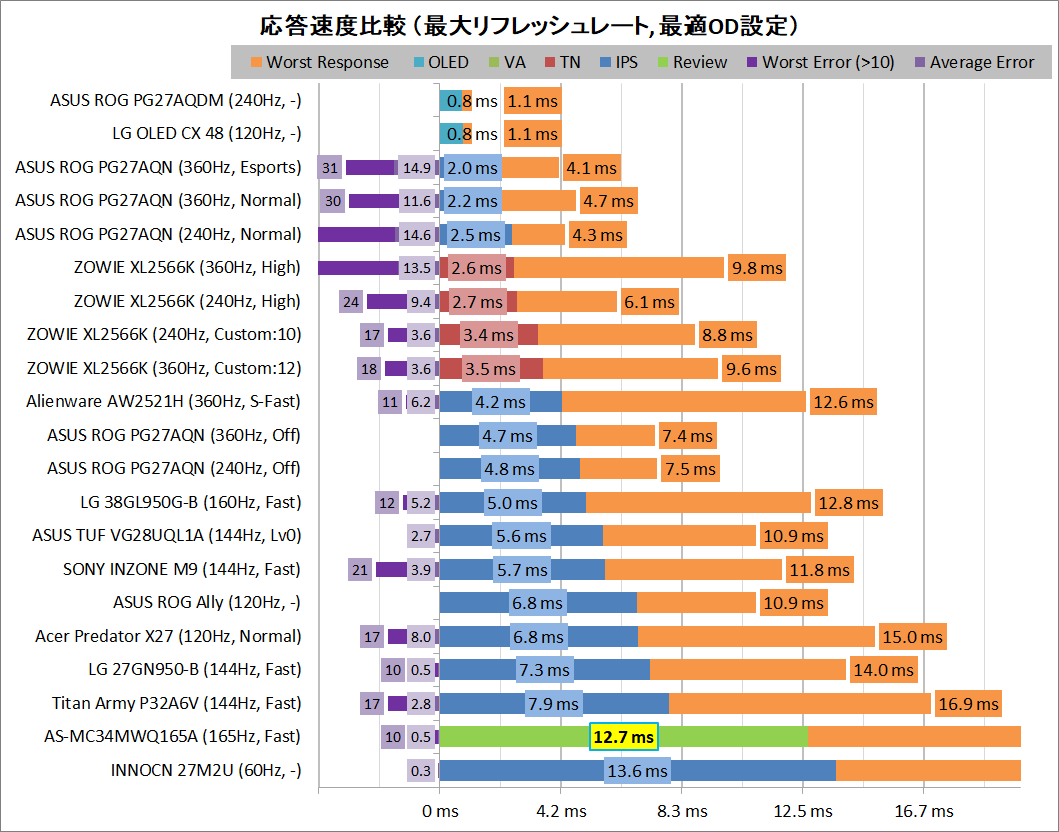Click the 4.1 ms worst response value

coord(592,168)
